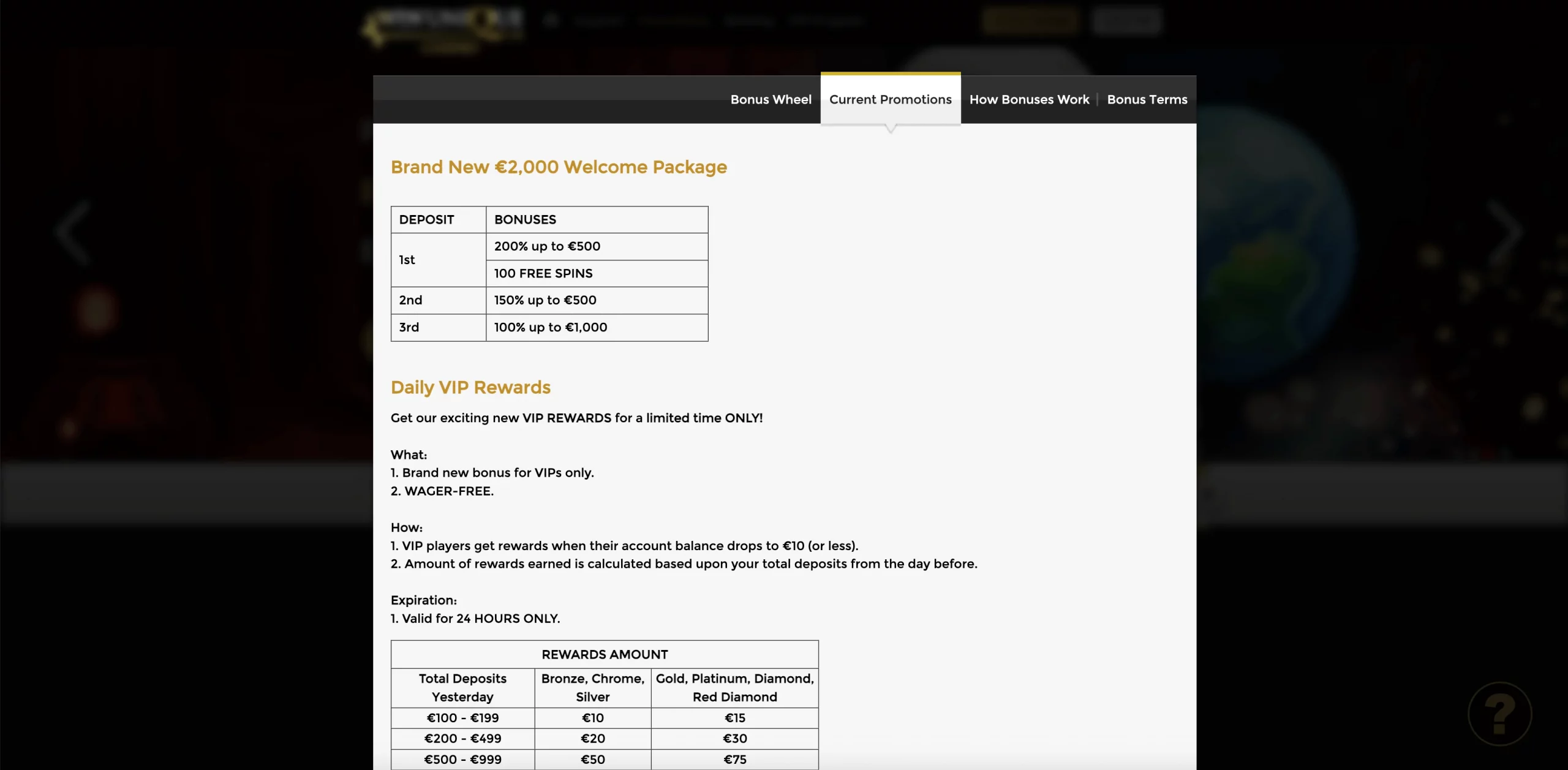Click the 1st deposit row label

[x=439, y=260]
